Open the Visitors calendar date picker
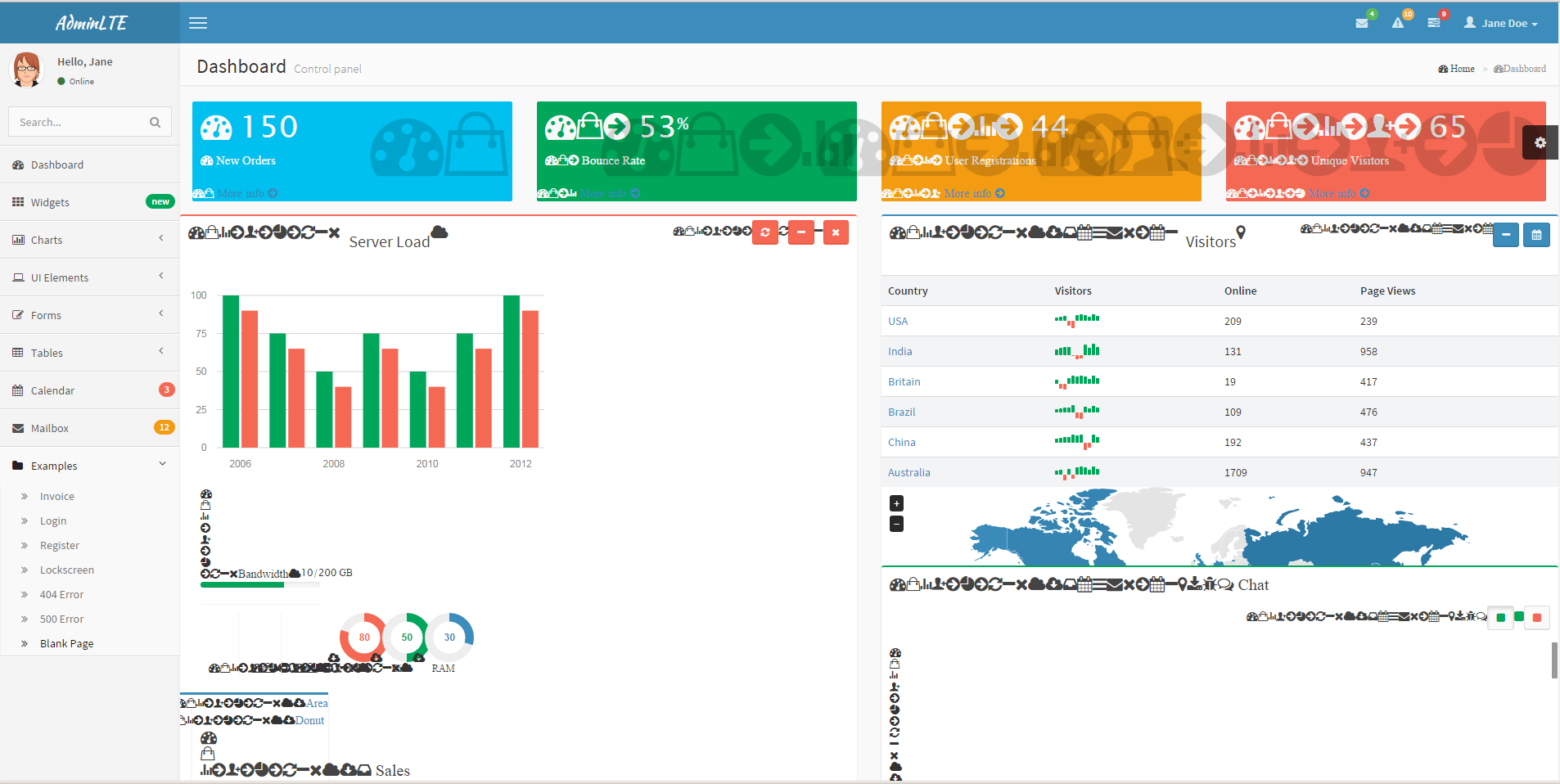 [x=1536, y=235]
